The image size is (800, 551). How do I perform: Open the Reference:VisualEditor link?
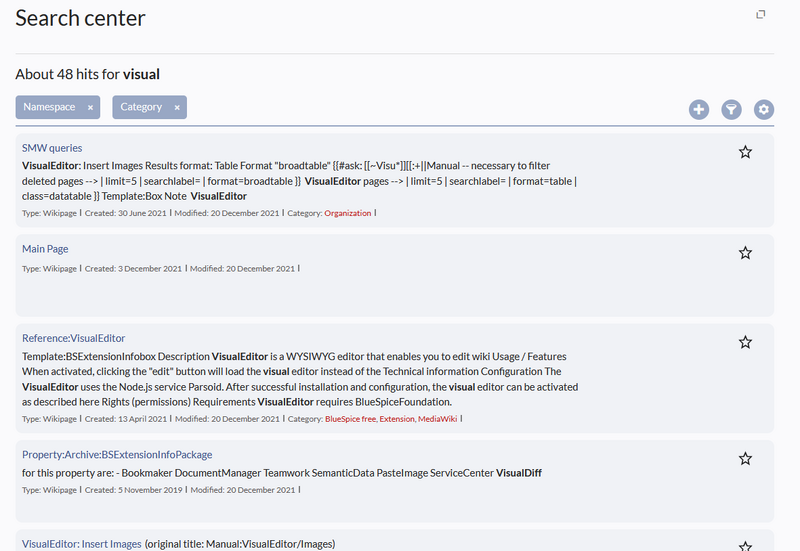click(73, 338)
